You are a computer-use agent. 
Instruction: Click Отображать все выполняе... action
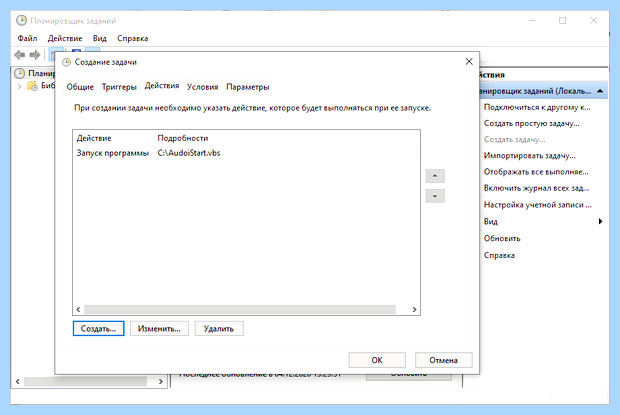(536, 172)
